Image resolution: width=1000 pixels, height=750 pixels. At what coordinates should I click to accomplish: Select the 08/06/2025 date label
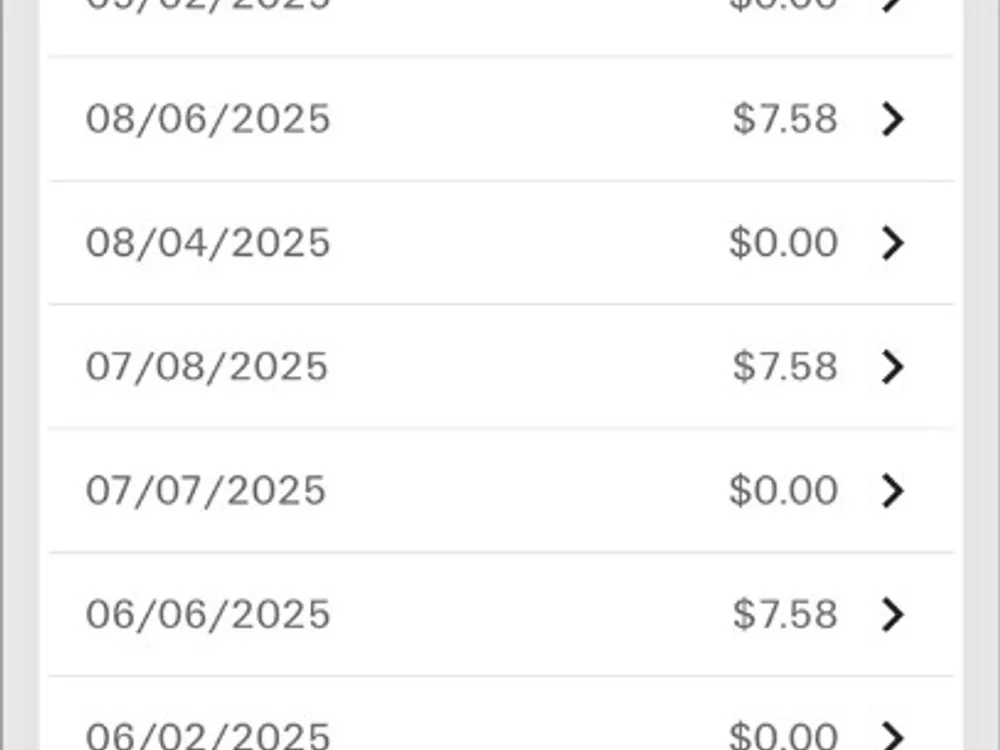click(208, 119)
